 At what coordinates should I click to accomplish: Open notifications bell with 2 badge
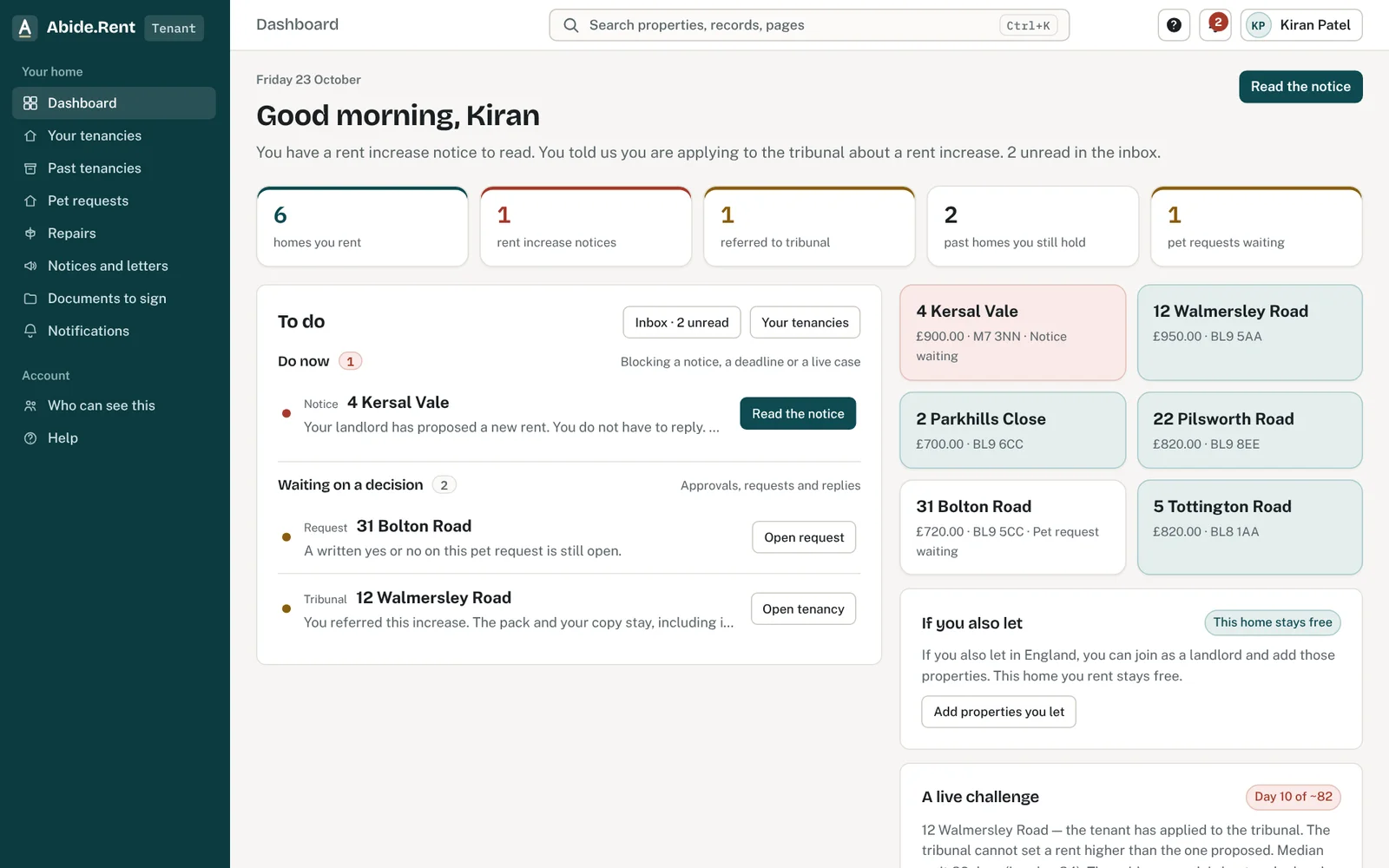[x=1215, y=24]
